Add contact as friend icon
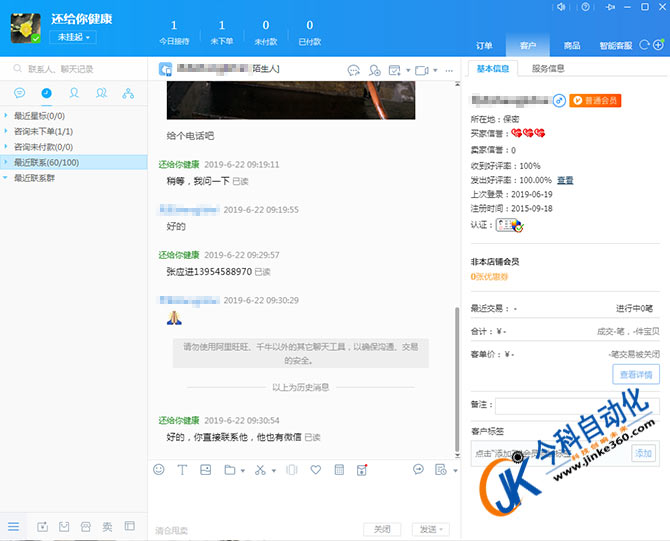Image resolution: width=670 pixels, height=541 pixels. tap(374, 70)
